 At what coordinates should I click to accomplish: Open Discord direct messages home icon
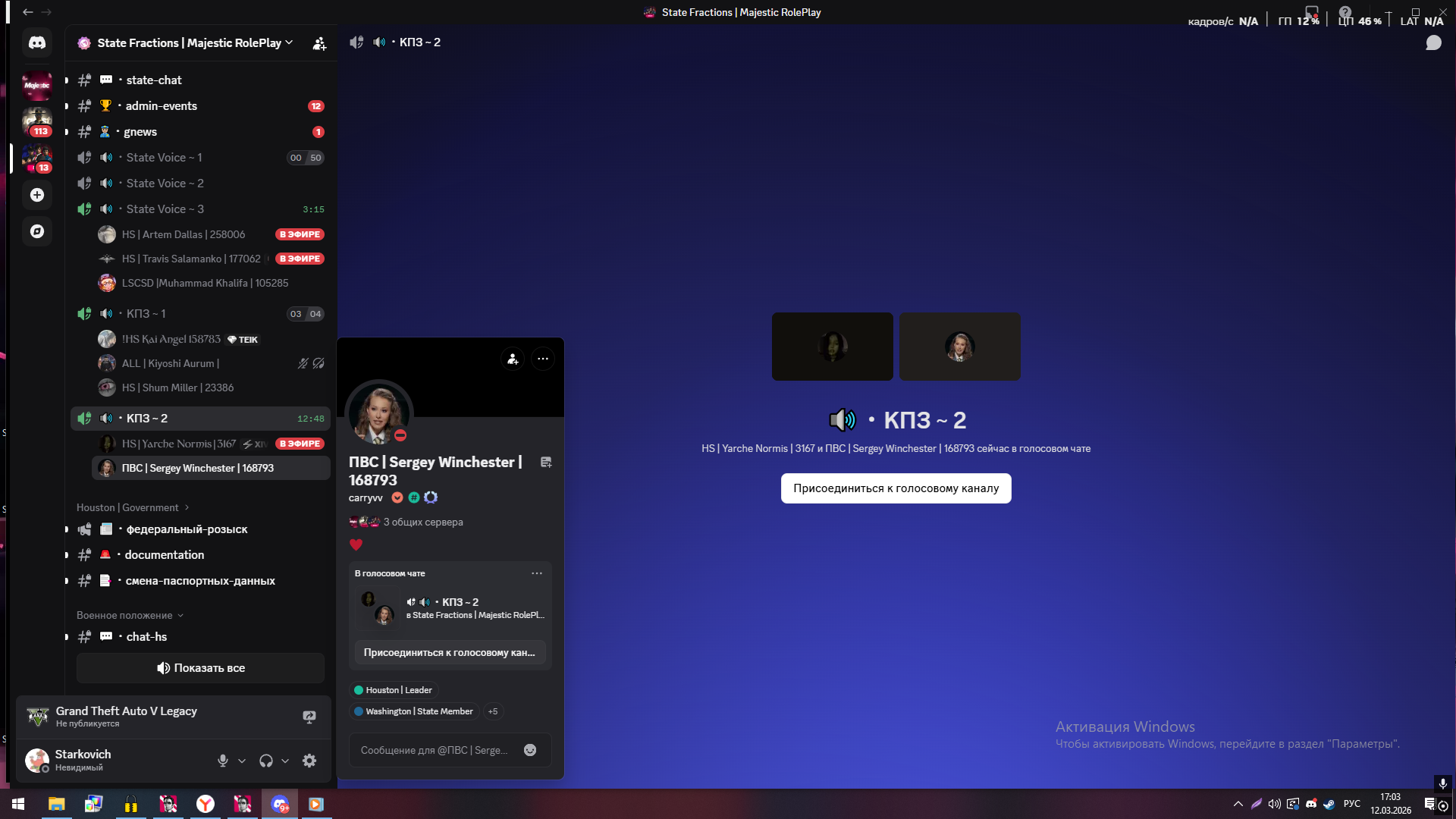point(36,42)
